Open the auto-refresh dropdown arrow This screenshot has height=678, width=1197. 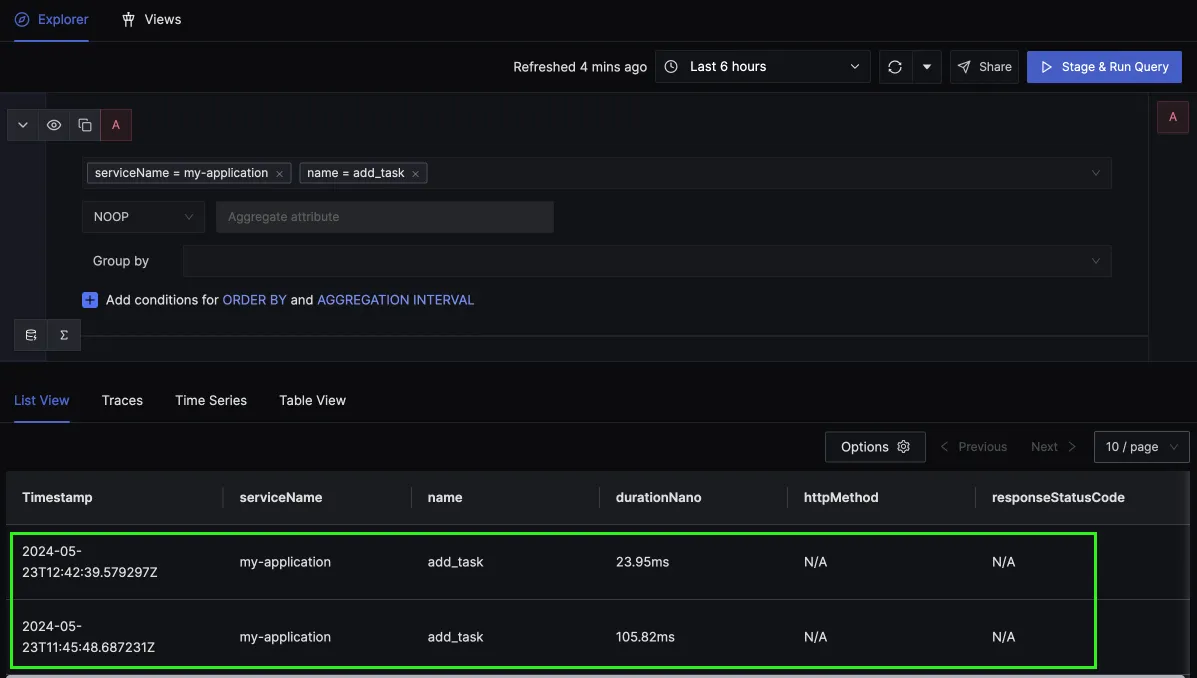926,67
